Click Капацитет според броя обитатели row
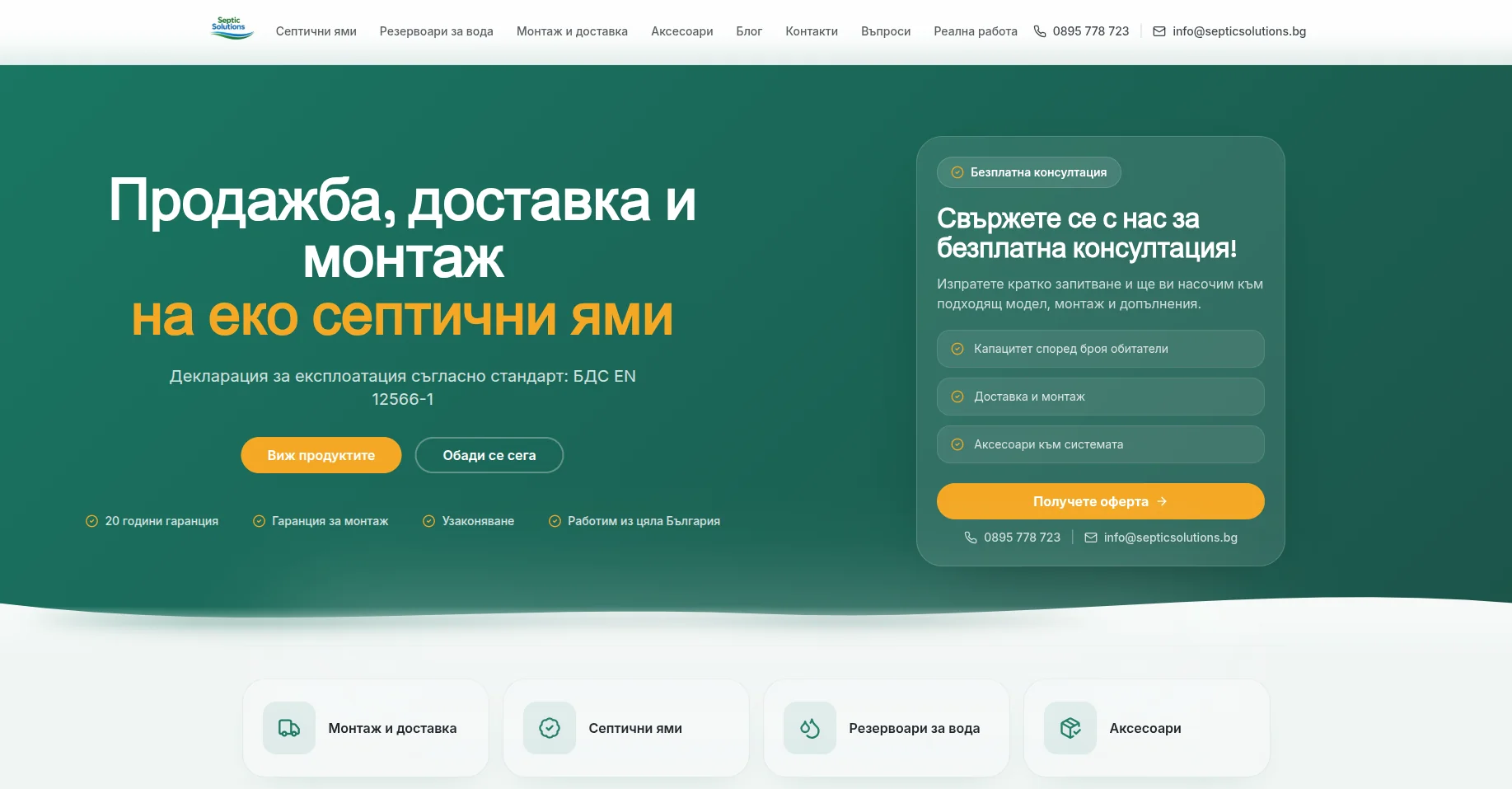 point(1101,349)
